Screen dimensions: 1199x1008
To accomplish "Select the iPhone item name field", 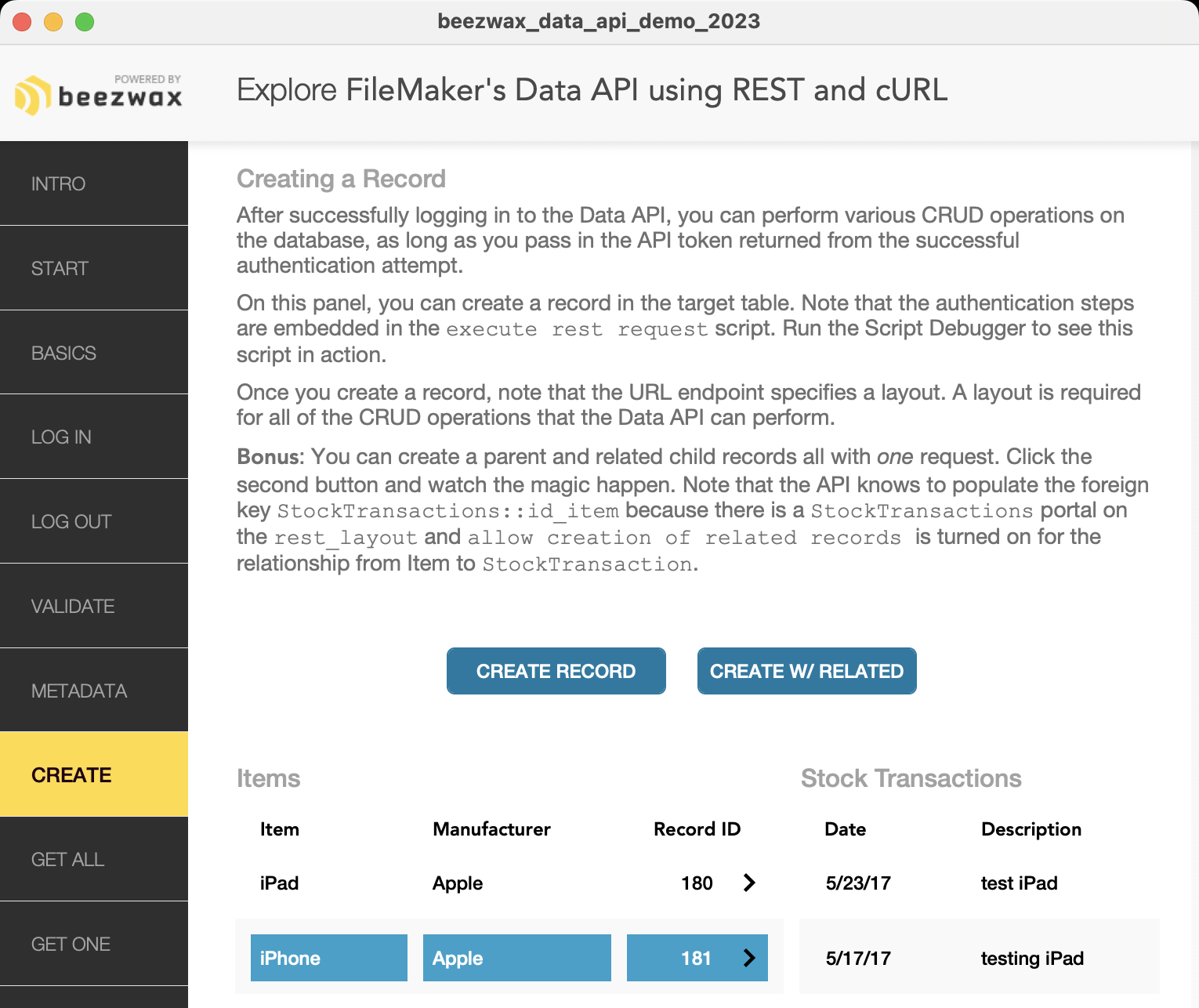I will coord(328,958).
